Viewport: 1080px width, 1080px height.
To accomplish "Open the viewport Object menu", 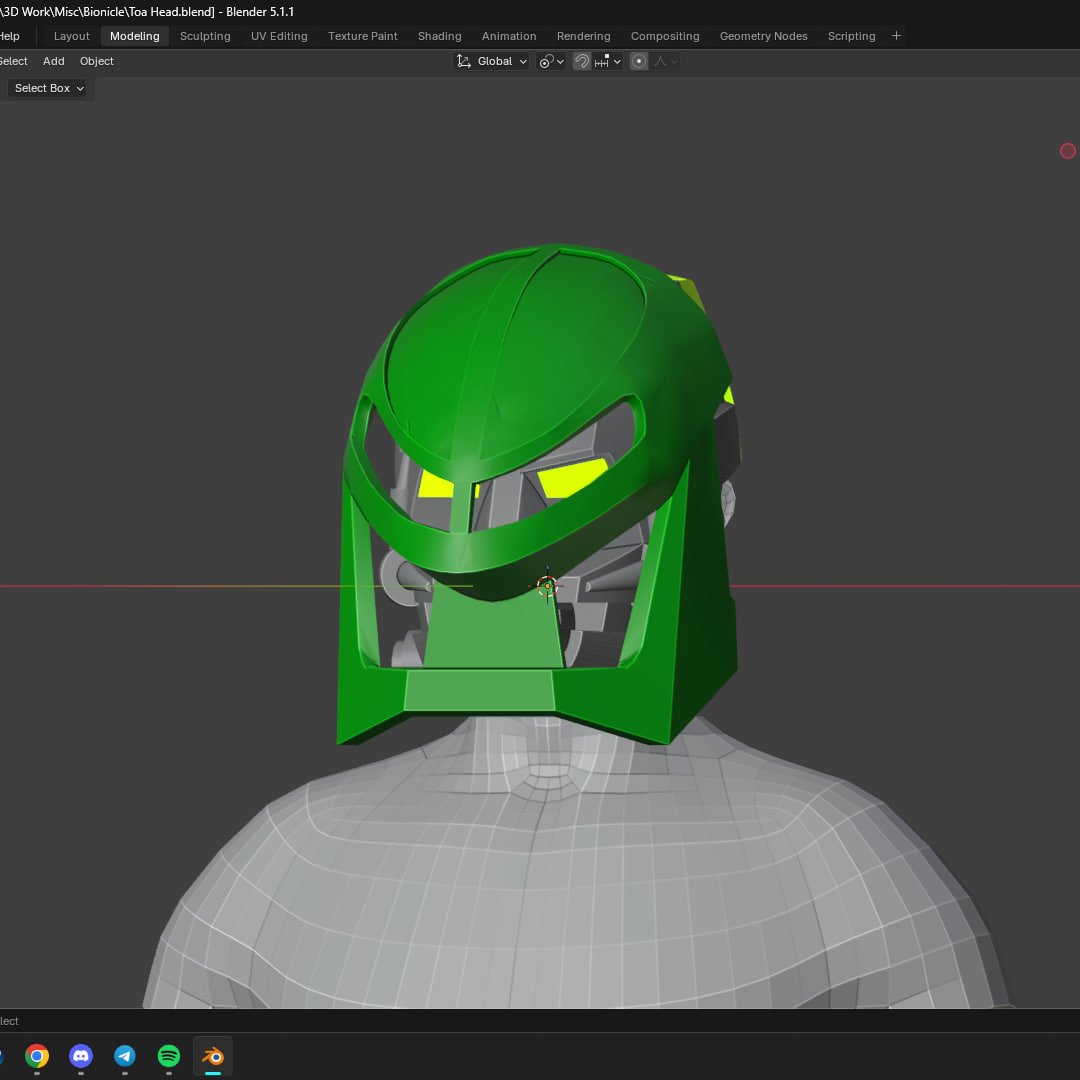I will pyautogui.click(x=96, y=61).
